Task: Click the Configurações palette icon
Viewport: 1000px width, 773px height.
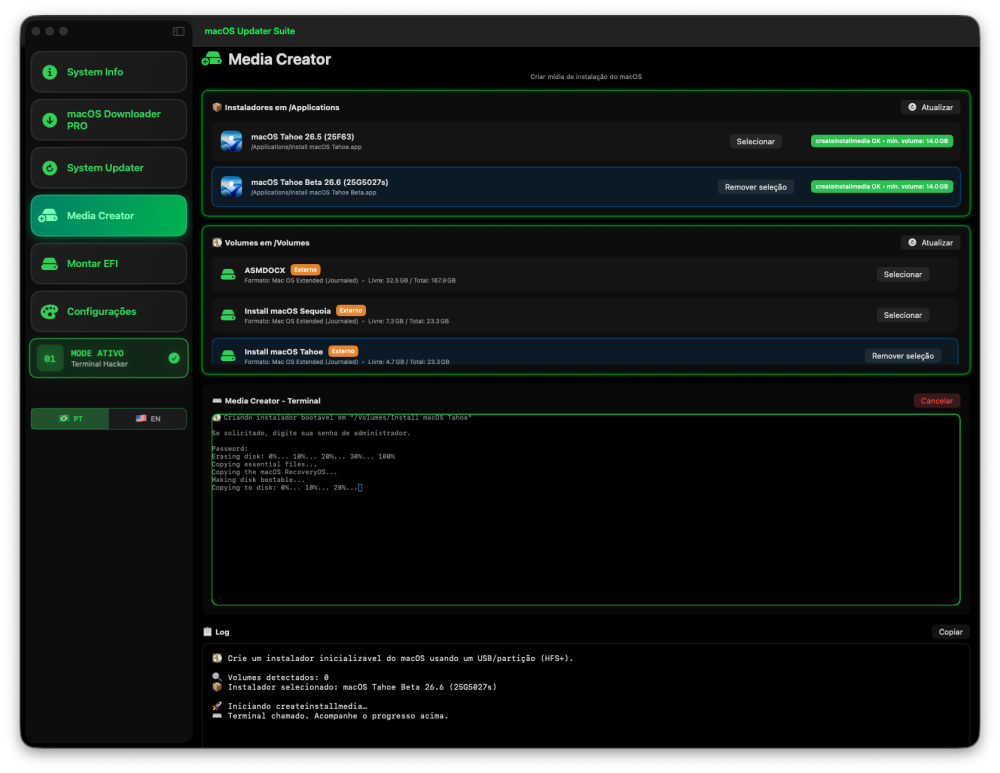Action: (50, 311)
